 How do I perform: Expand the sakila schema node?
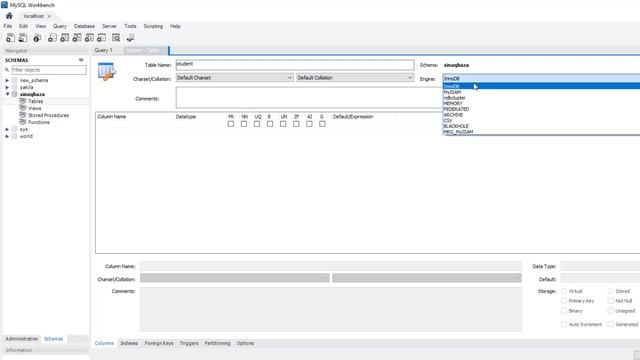(x=7, y=87)
